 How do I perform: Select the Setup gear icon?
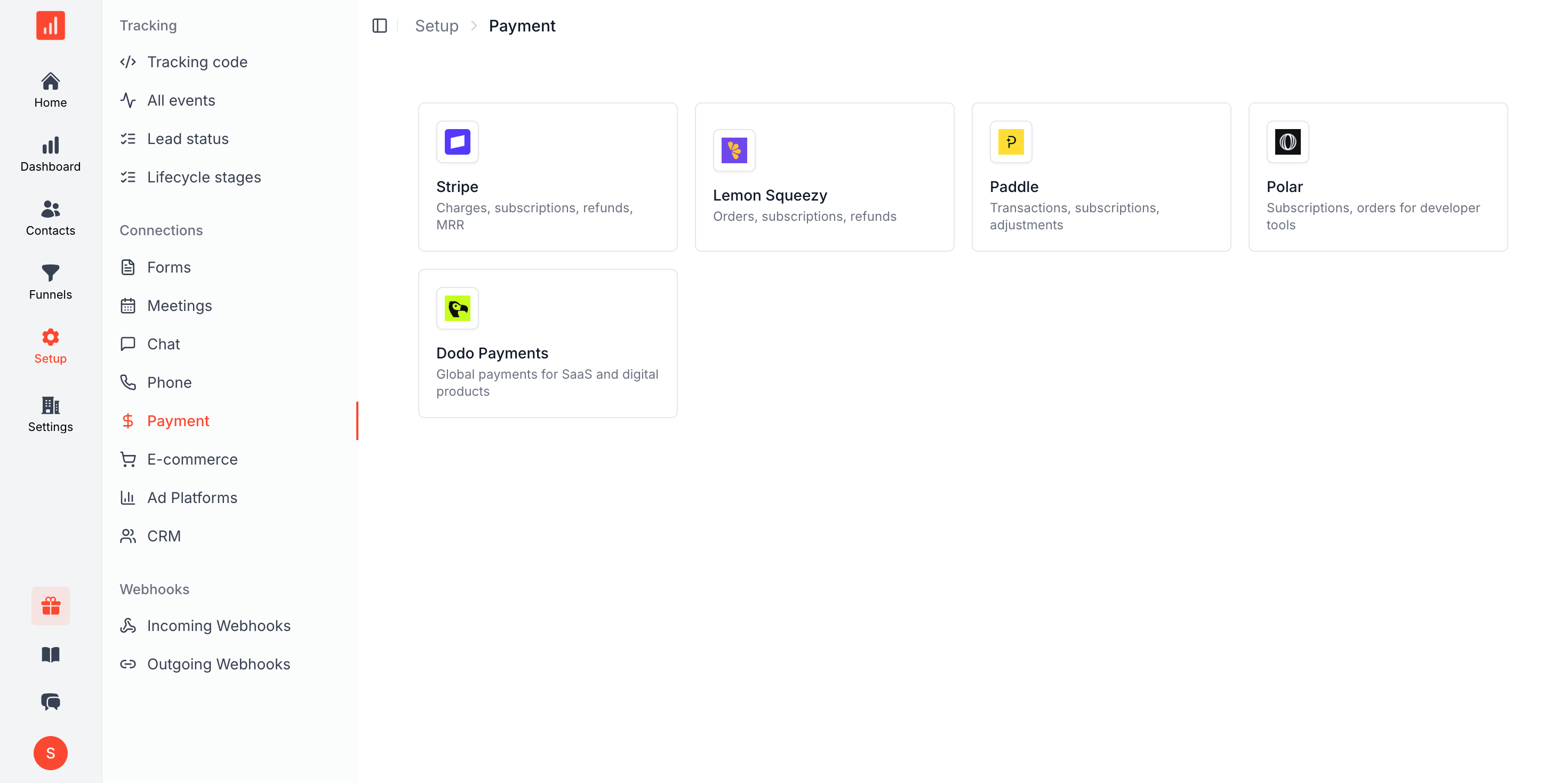coord(51,337)
